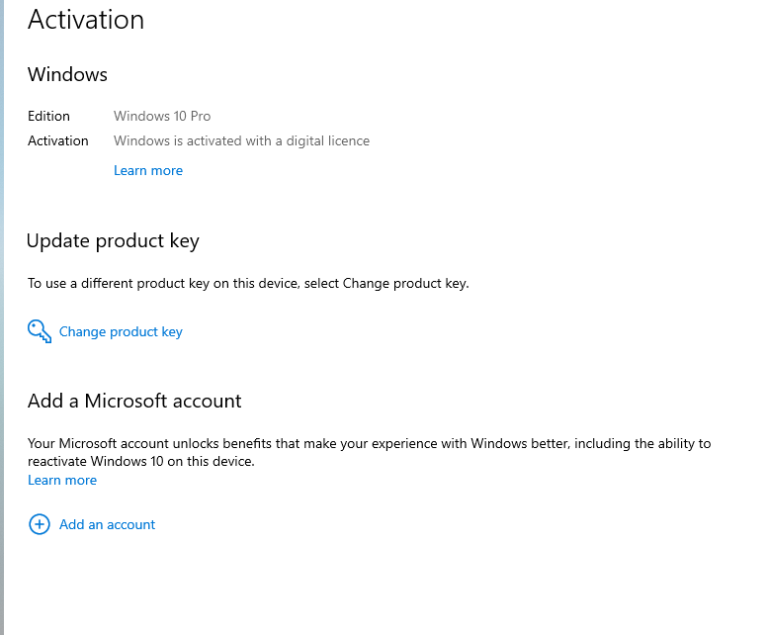Click the digital licence activation status text
Screen dimensions: 768x635
pyautogui.click(x=241, y=141)
